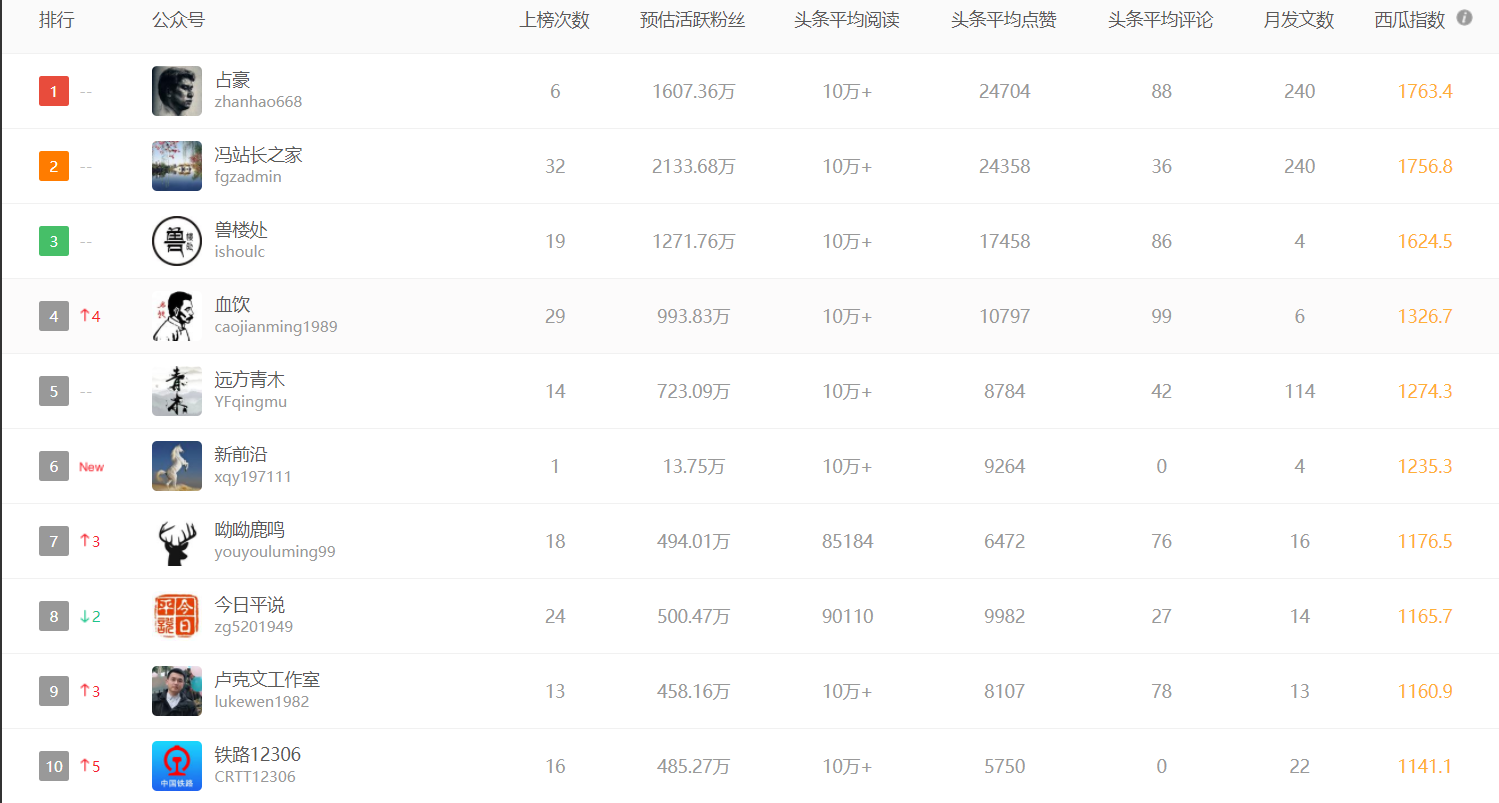
Task: Open 占豪 account avatar
Action: pyautogui.click(x=177, y=91)
